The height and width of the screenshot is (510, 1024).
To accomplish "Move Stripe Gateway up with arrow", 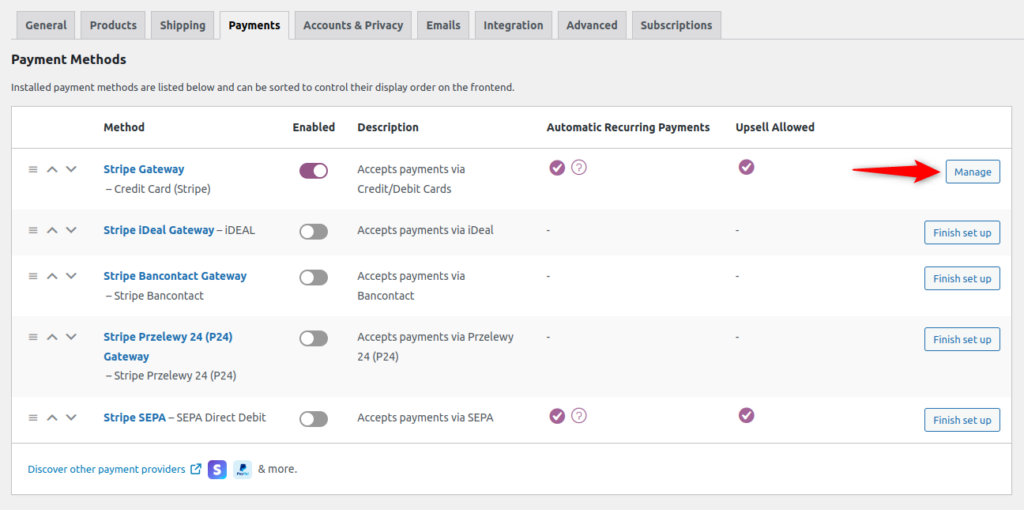I will click(52, 169).
